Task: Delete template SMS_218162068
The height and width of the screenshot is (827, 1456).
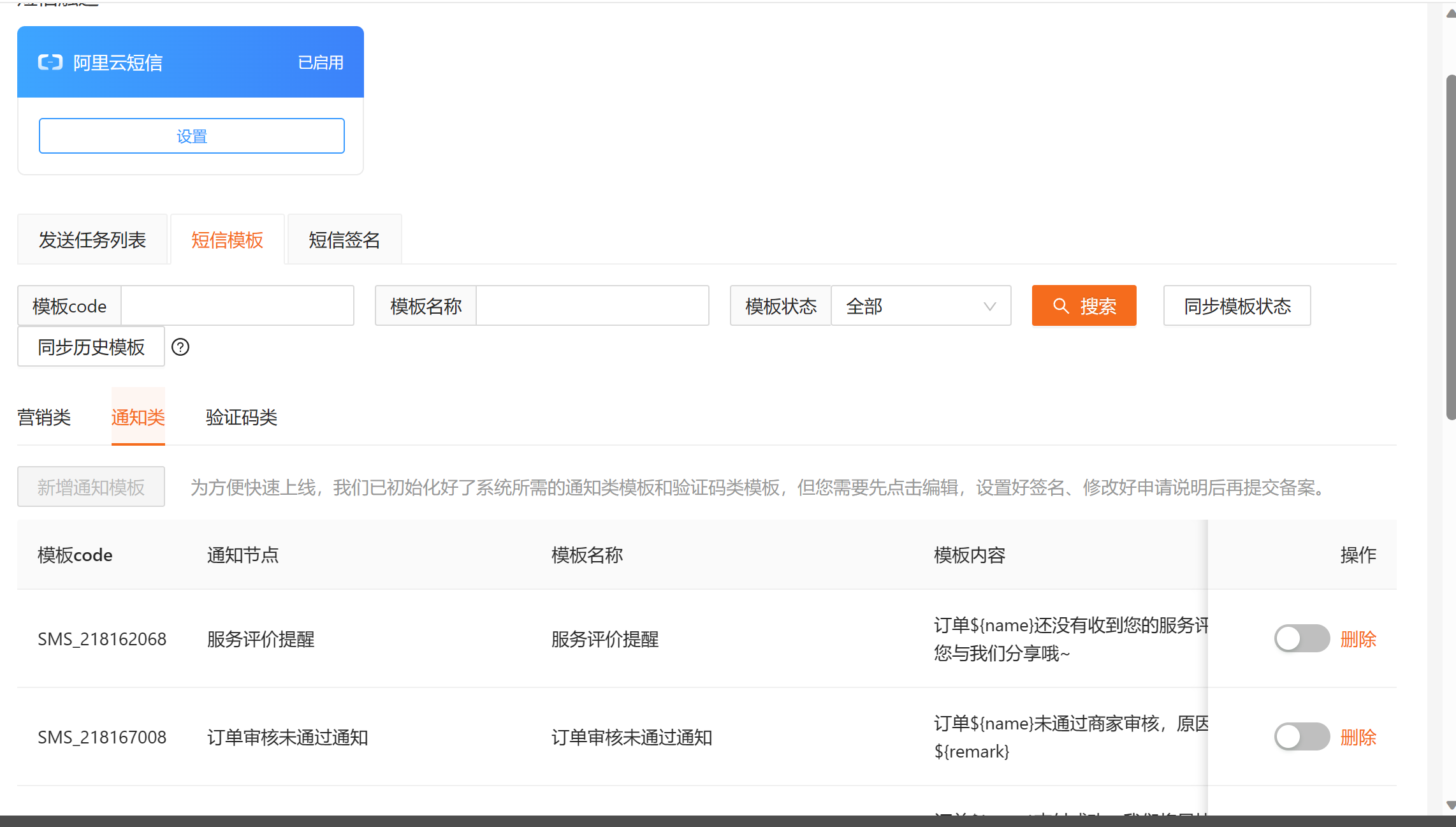Action: tap(1358, 639)
